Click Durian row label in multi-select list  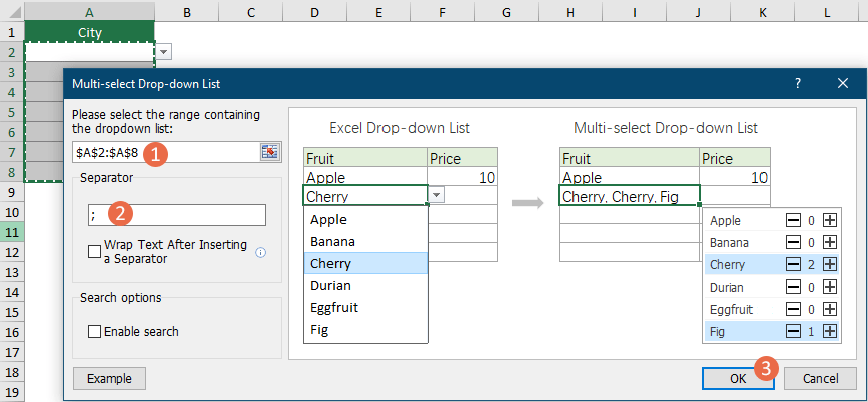click(x=727, y=287)
